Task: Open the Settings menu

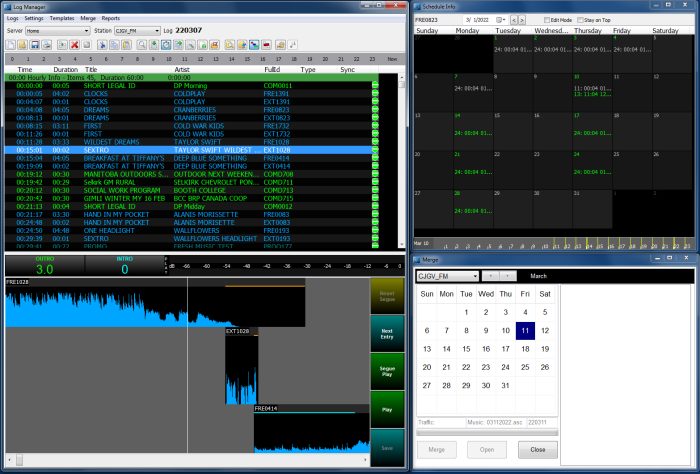Action: pyautogui.click(x=34, y=18)
